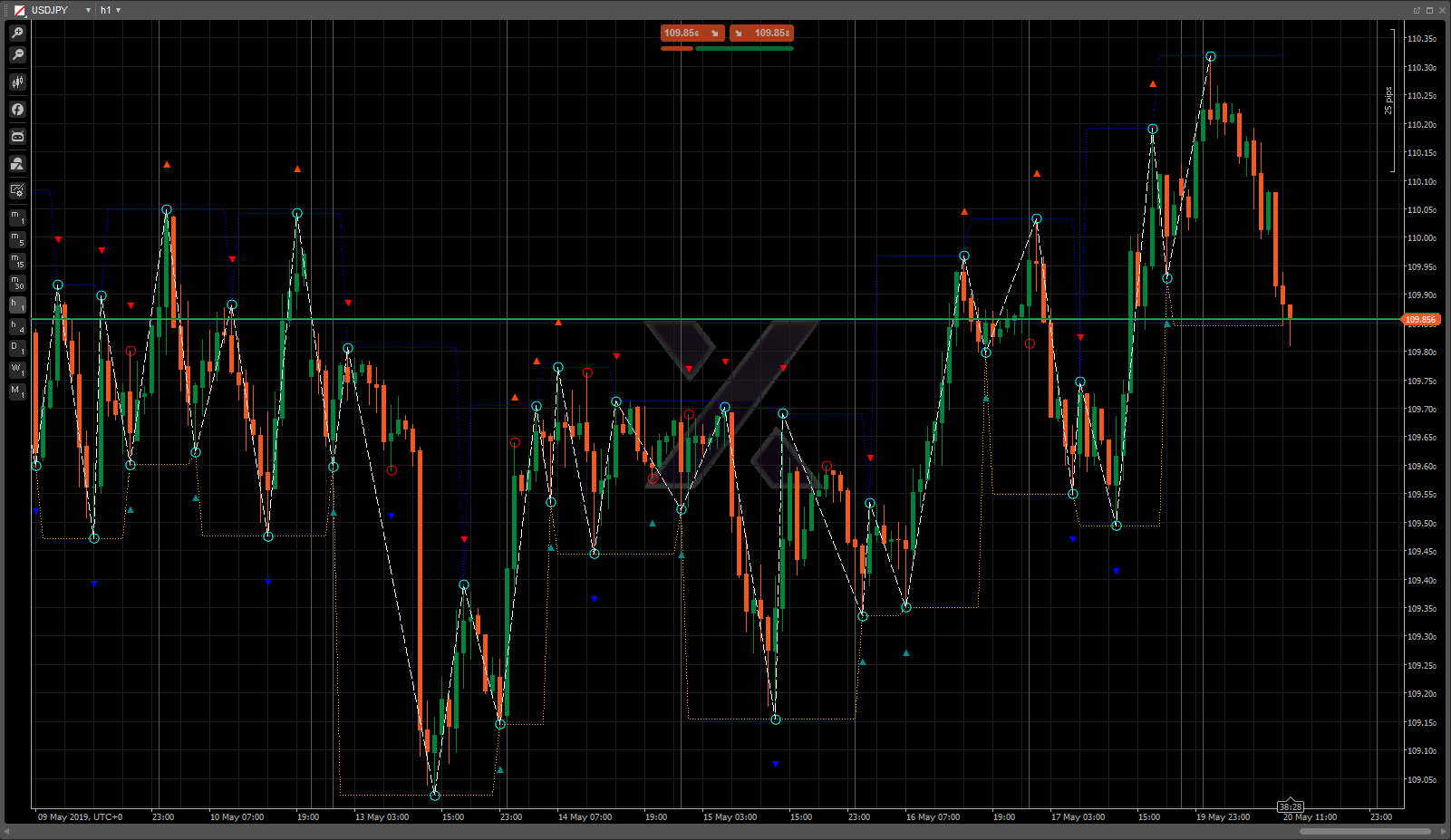Screen dimensions: 1451x840
Task: Click the Buy button at 109.85
Action: [761, 33]
